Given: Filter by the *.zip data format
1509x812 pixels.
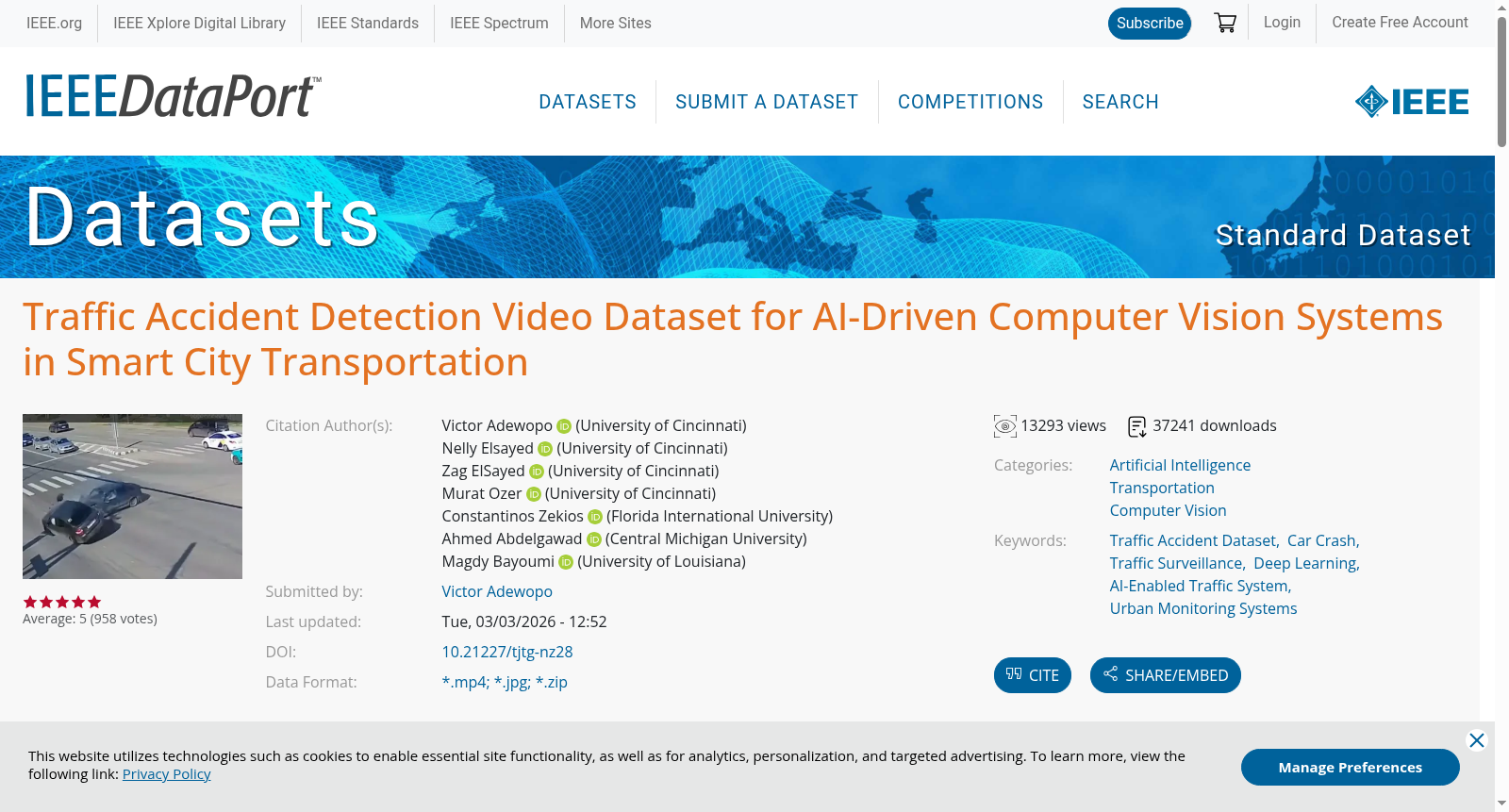Looking at the screenshot, I should pyautogui.click(x=552, y=683).
